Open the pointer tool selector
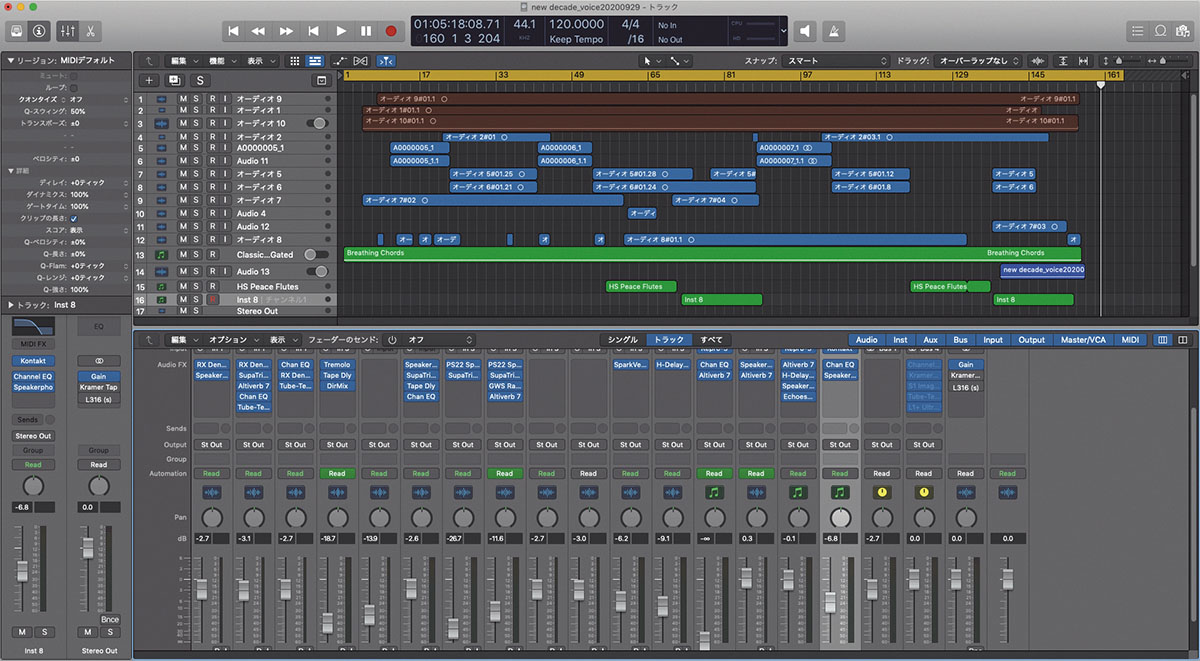The height and width of the screenshot is (661, 1200). pyautogui.click(x=651, y=61)
